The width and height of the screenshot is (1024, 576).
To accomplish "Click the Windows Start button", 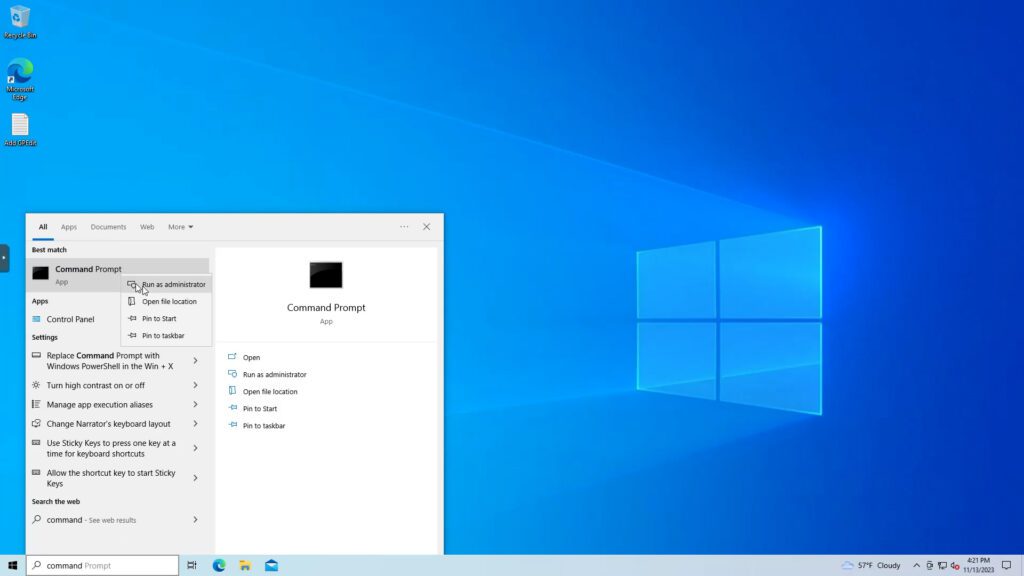I will click(12, 565).
